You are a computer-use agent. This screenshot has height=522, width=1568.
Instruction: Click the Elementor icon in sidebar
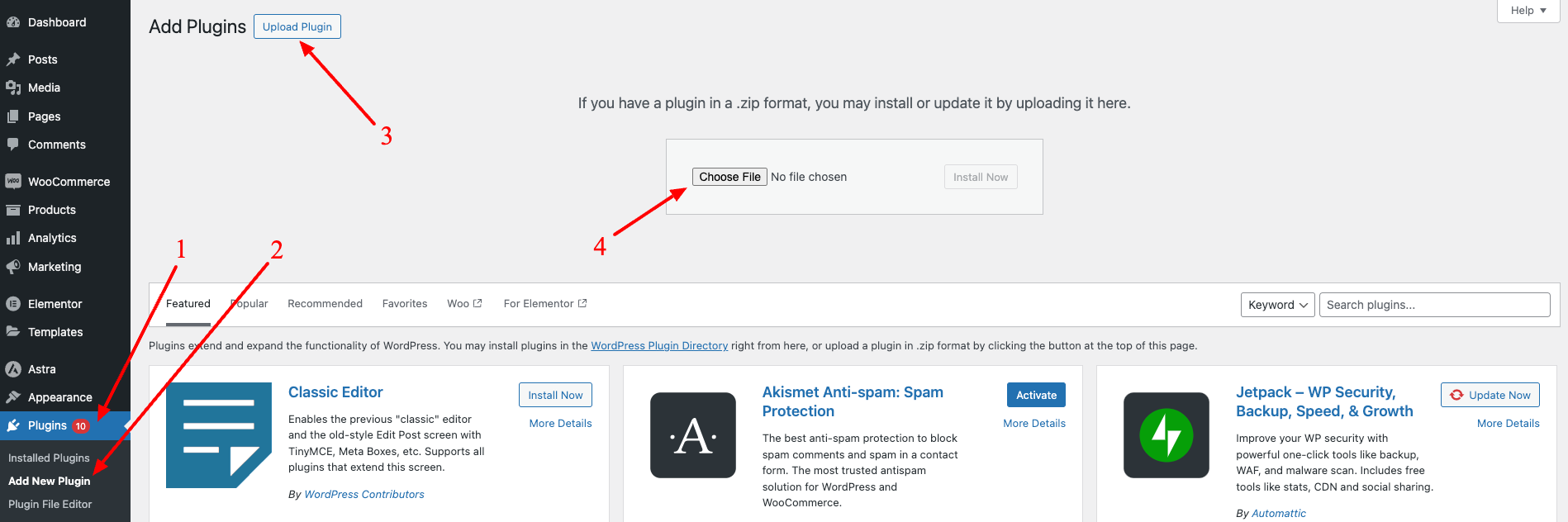pos(13,304)
